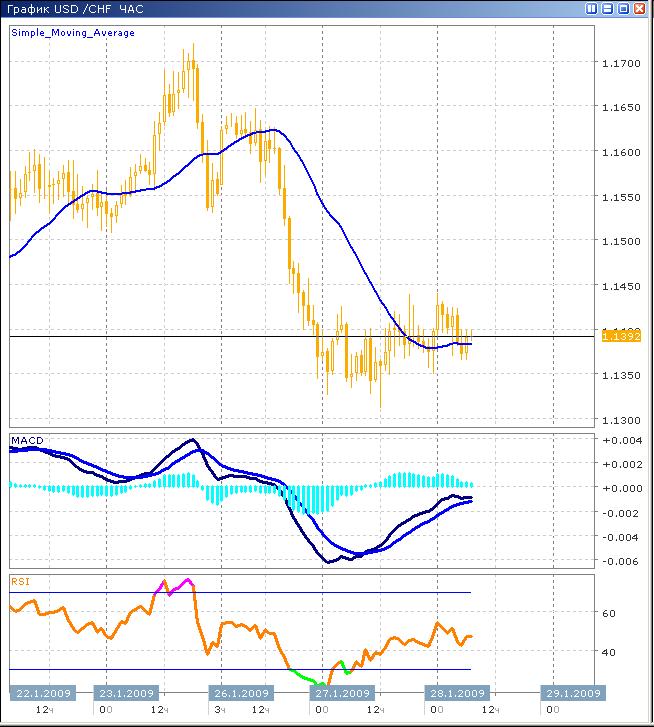This screenshot has width=654, height=727.
Task: Select the 26.1.2009 date marker
Action: [241, 693]
